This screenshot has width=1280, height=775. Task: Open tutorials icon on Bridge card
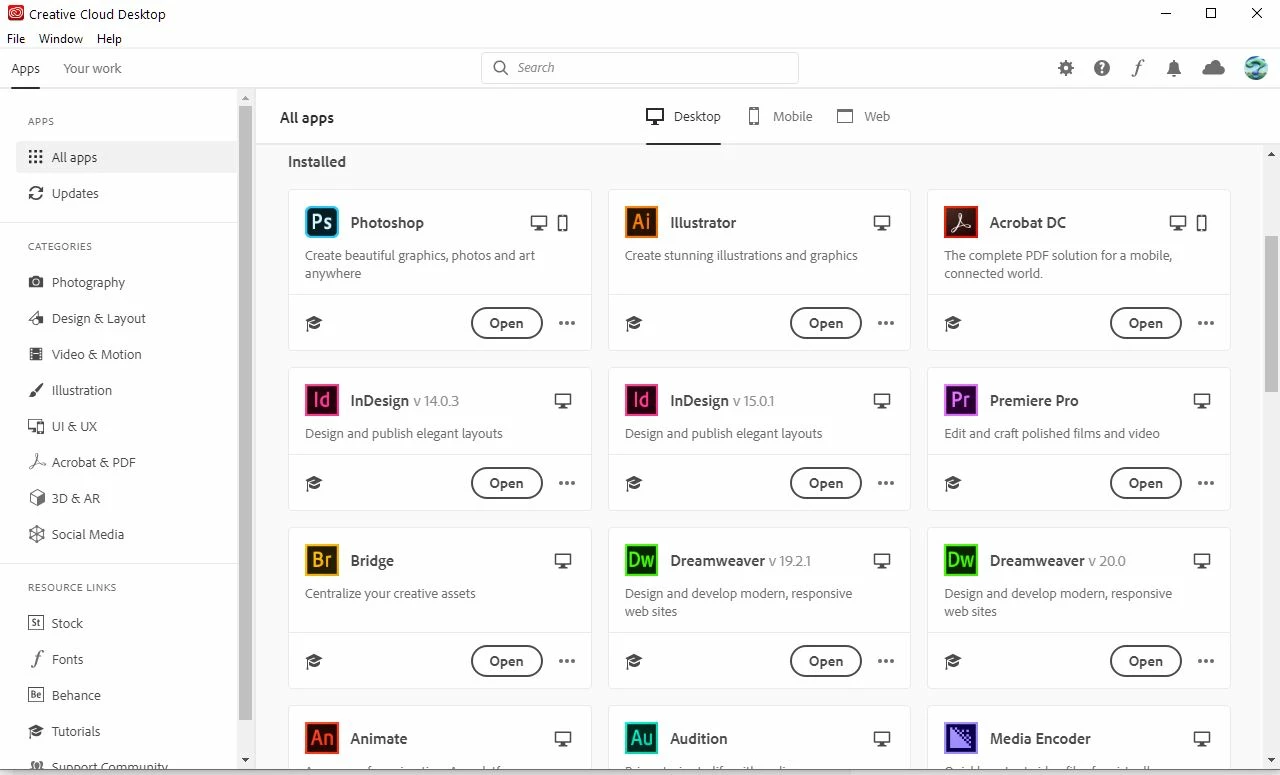(x=314, y=661)
